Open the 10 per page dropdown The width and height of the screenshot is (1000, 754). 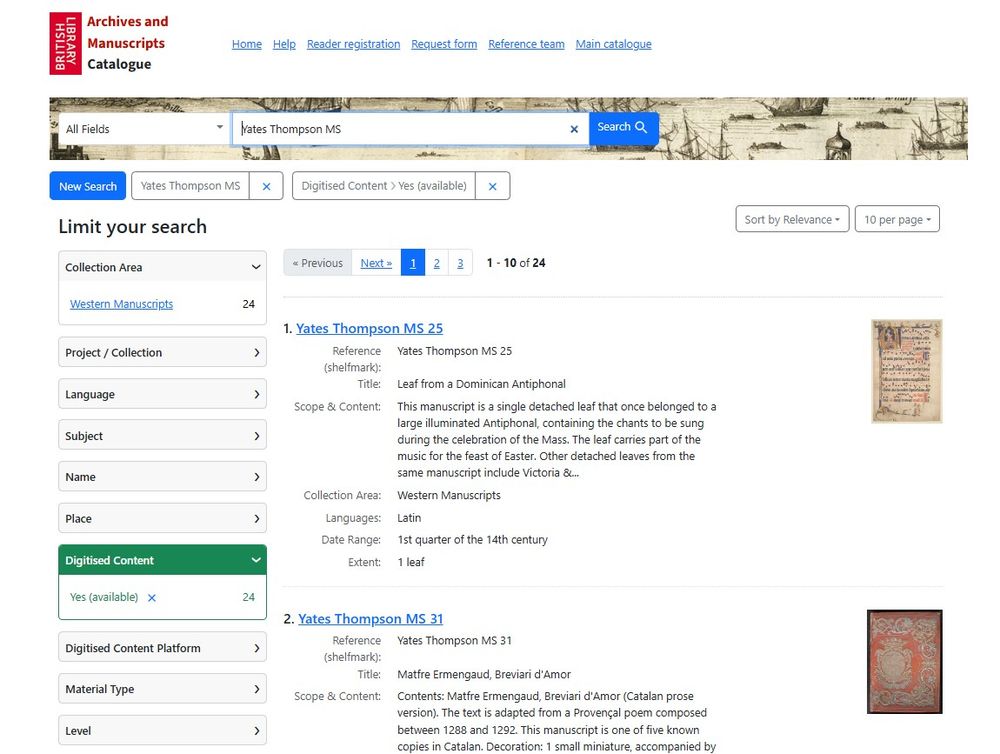click(896, 219)
